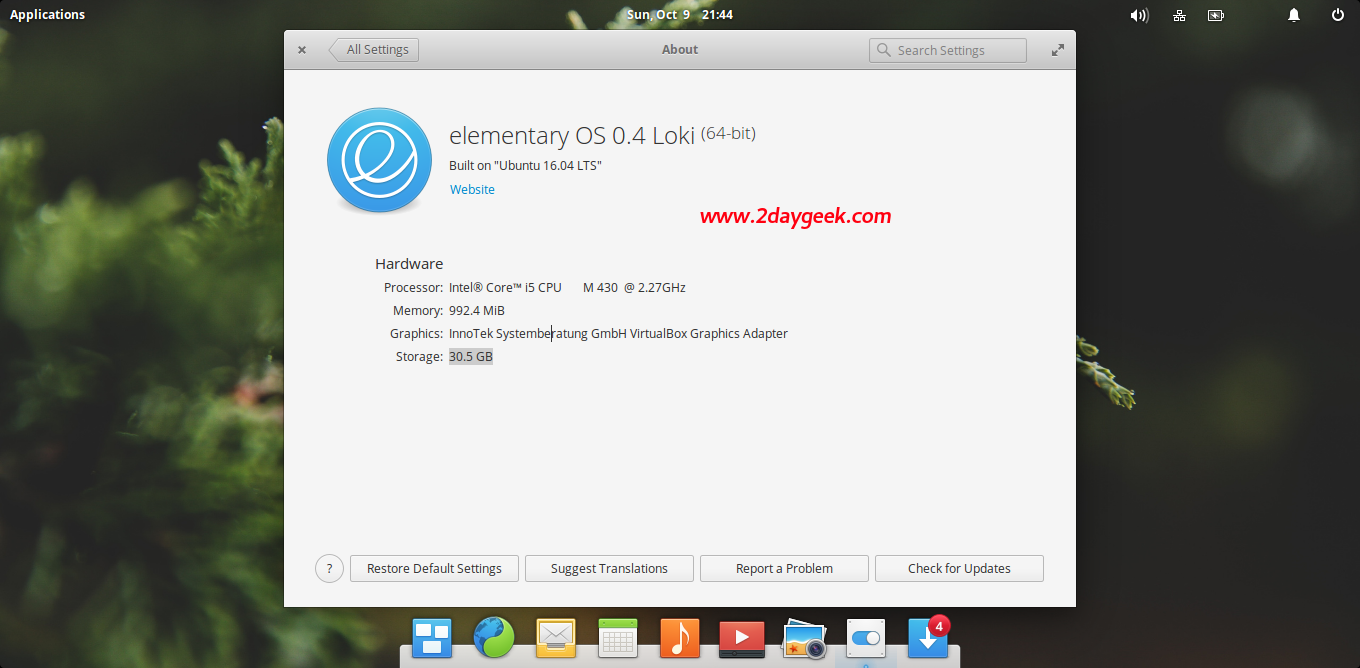Click Check for Updates button
The height and width of the screenshot is (668, 1360).
(959, 568)
